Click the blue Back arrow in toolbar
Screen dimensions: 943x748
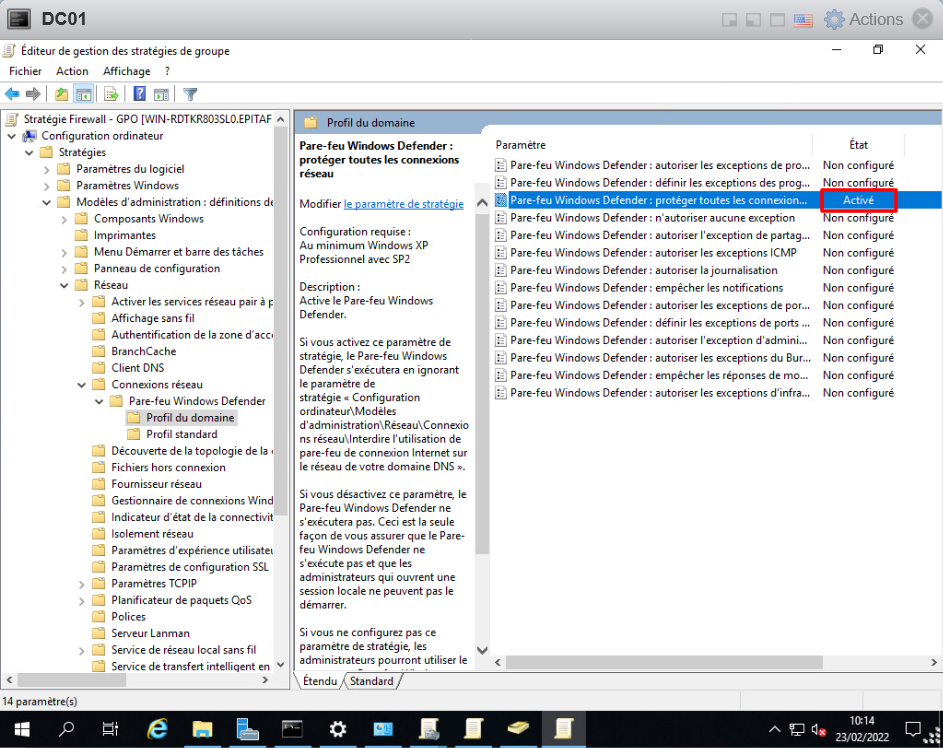[12, 94]
